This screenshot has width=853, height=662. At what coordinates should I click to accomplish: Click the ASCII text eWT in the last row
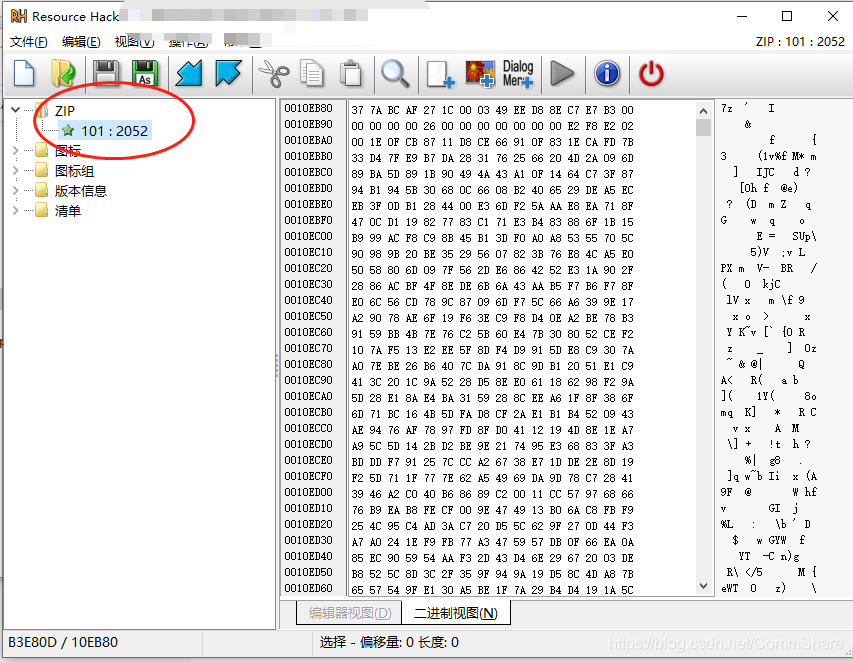click(x=730, y=588)
